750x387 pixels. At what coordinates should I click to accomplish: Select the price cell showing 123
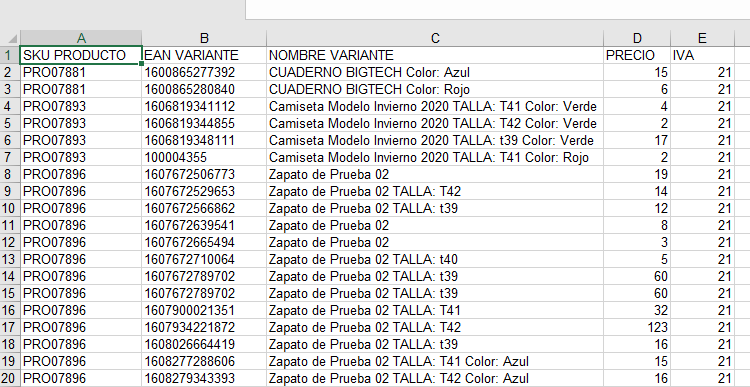coord(637,327)
